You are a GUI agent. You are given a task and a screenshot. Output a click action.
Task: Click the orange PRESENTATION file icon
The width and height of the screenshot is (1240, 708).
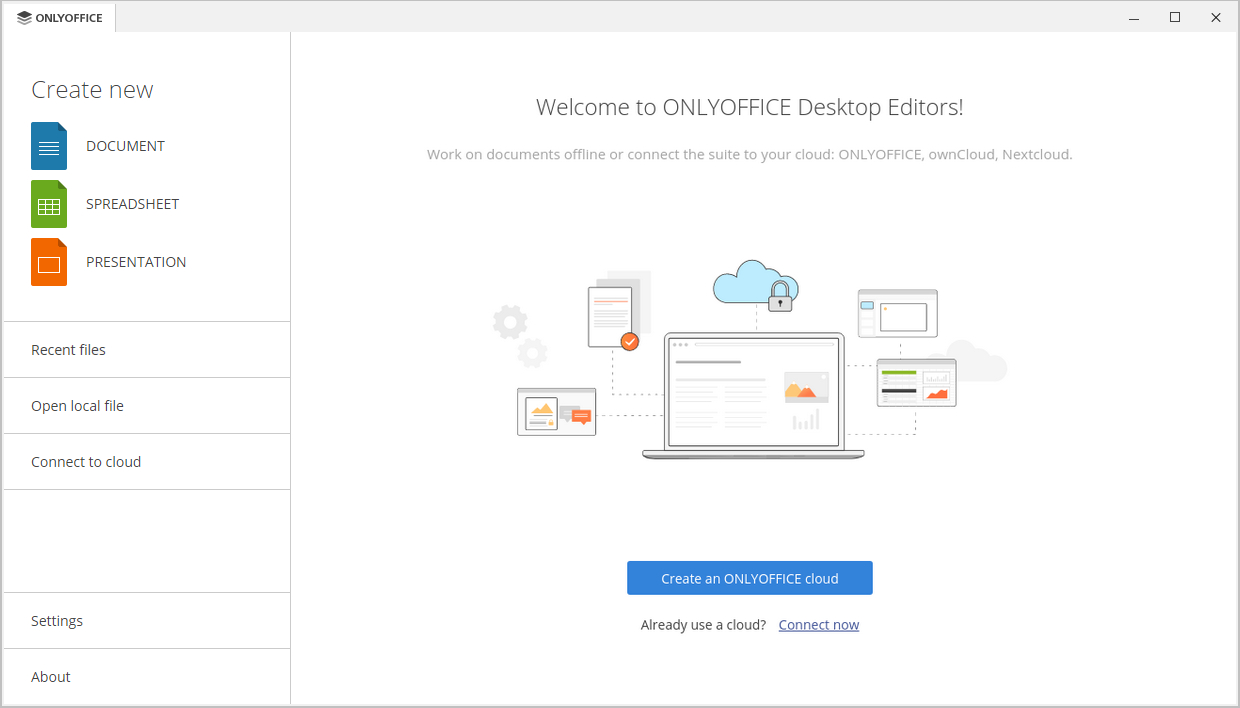(49, 262)
